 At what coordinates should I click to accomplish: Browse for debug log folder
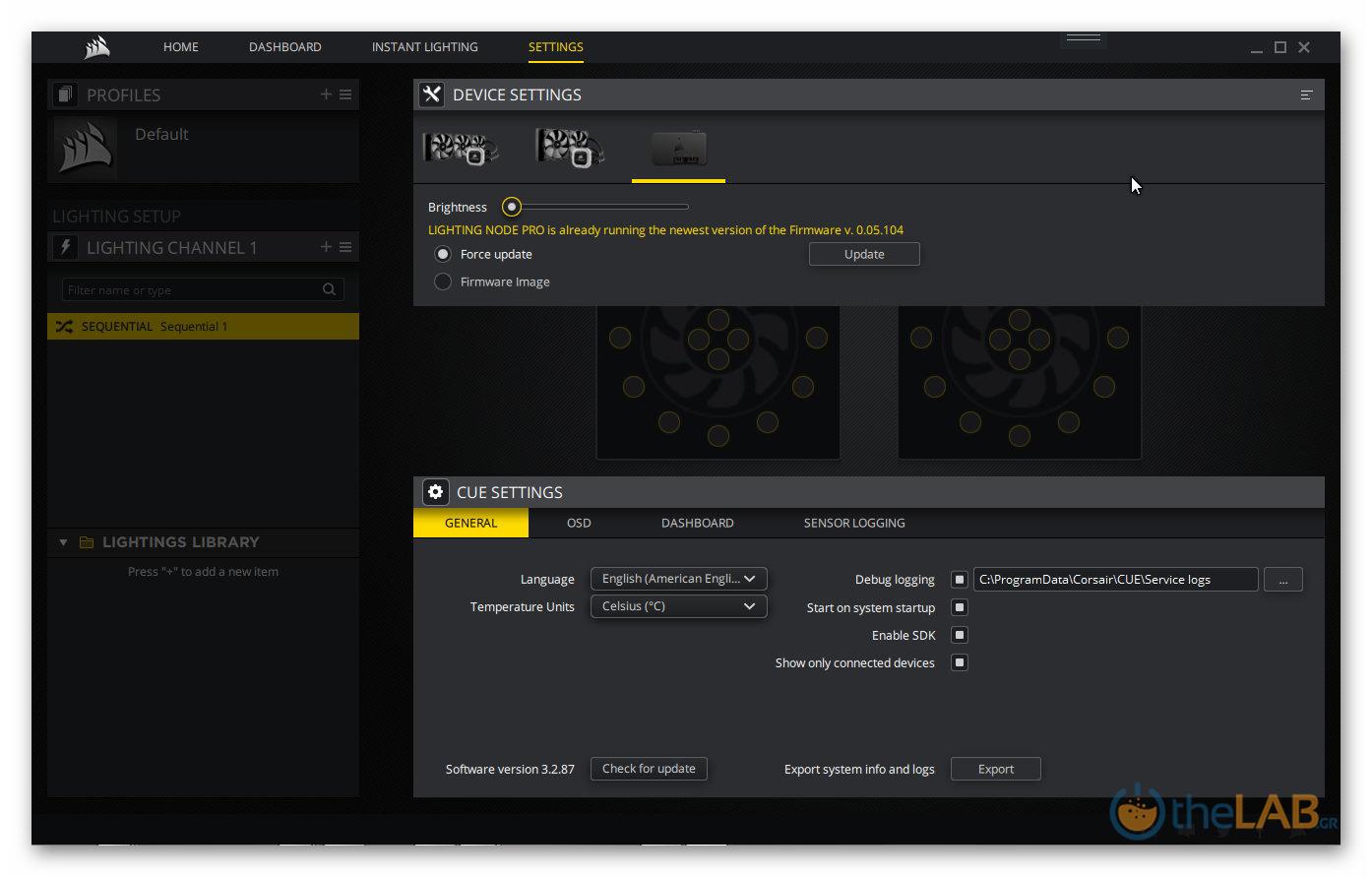click(x=1283, y=580)
